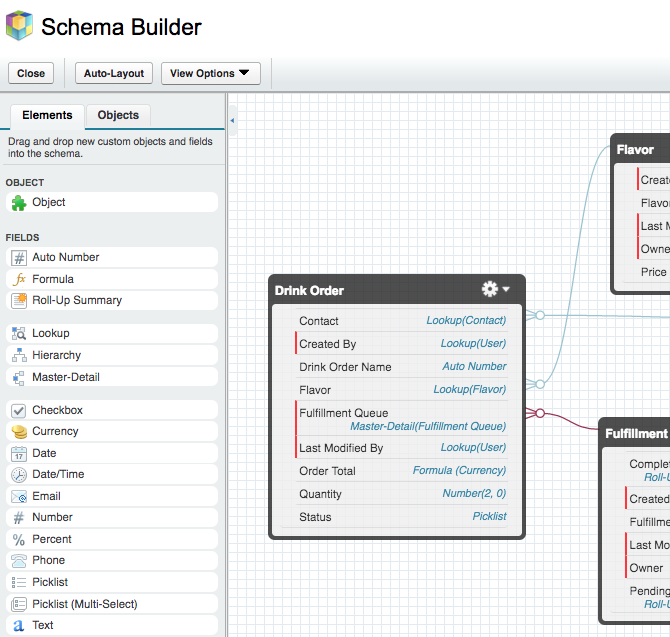Click the Formula fx icon
This screenshot has width=670, height=637.
(x=18, y=279)
